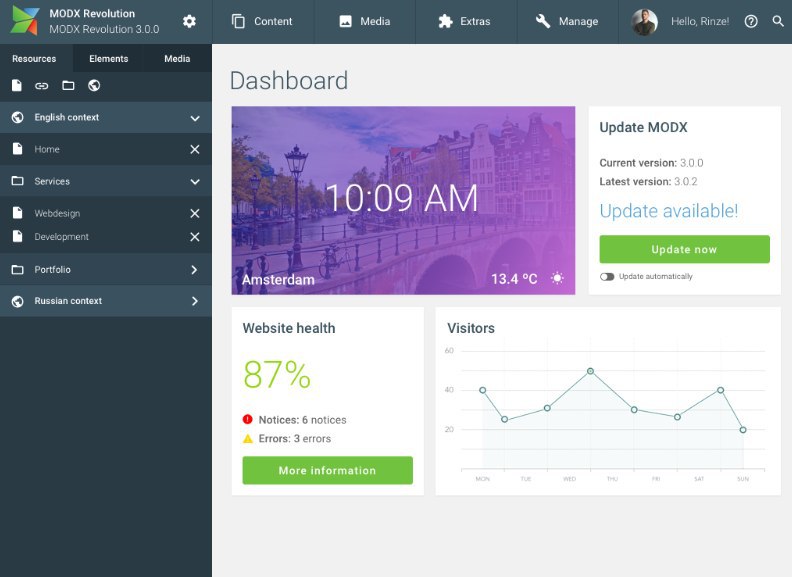
Task: Click the Amsterdam clock weather widget
Action: [403, 201]
